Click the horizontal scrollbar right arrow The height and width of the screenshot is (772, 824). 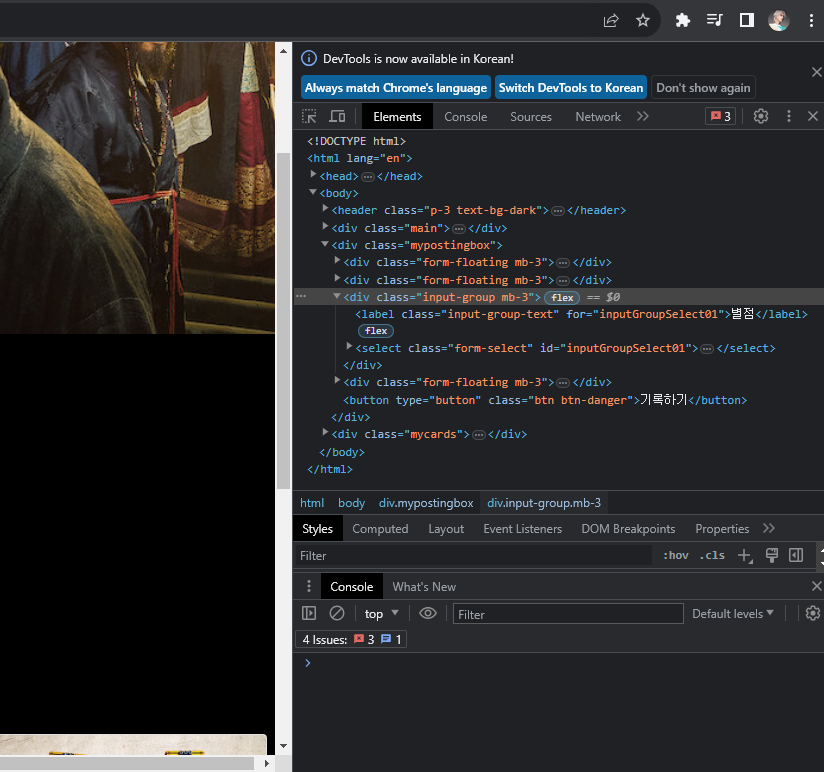pos(267,763)
